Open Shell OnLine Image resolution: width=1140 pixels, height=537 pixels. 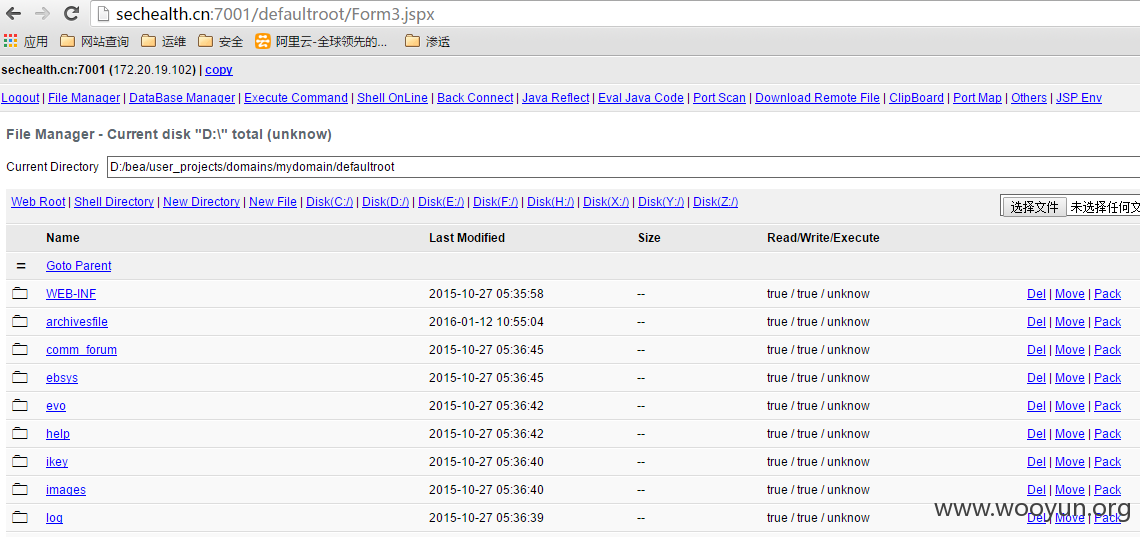pos(392,97)
